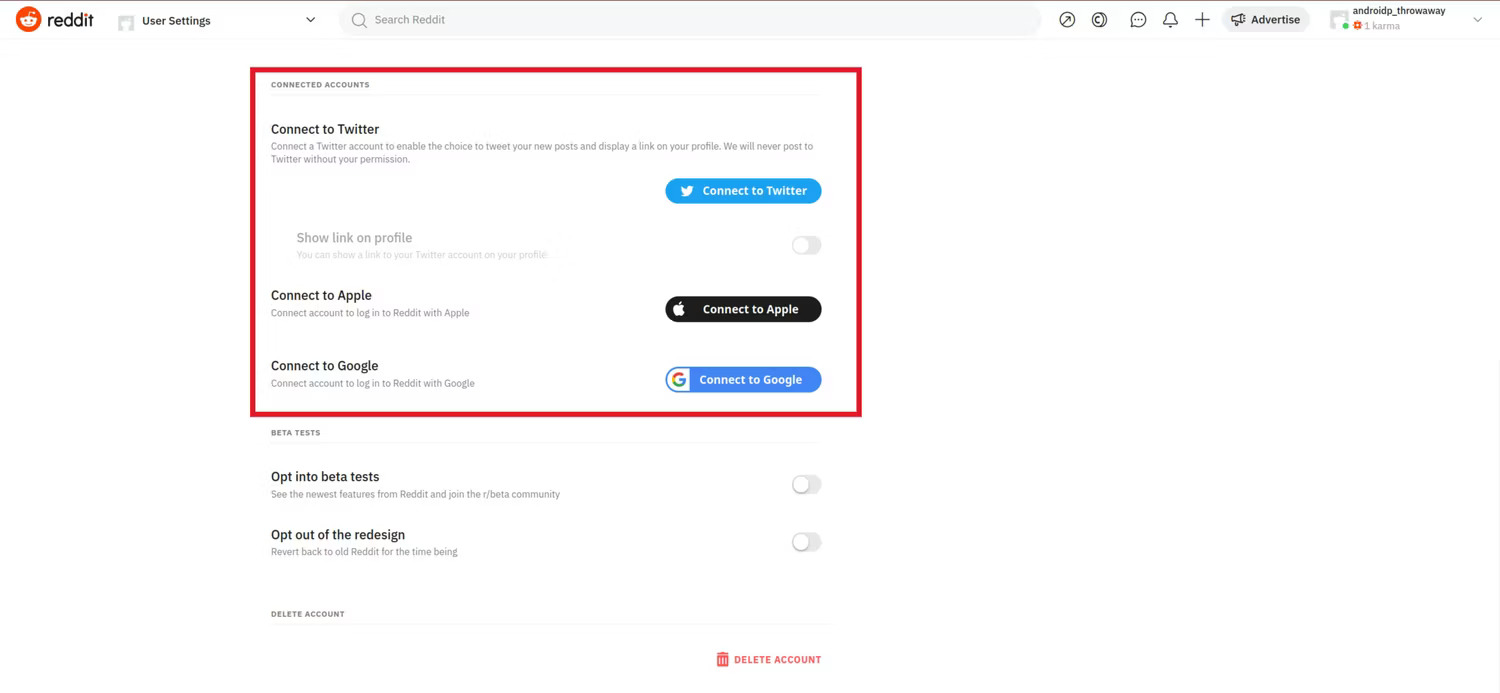Go to the Reddit home logo
This screenshot has width=1500, height=693.
pos(55,20)
